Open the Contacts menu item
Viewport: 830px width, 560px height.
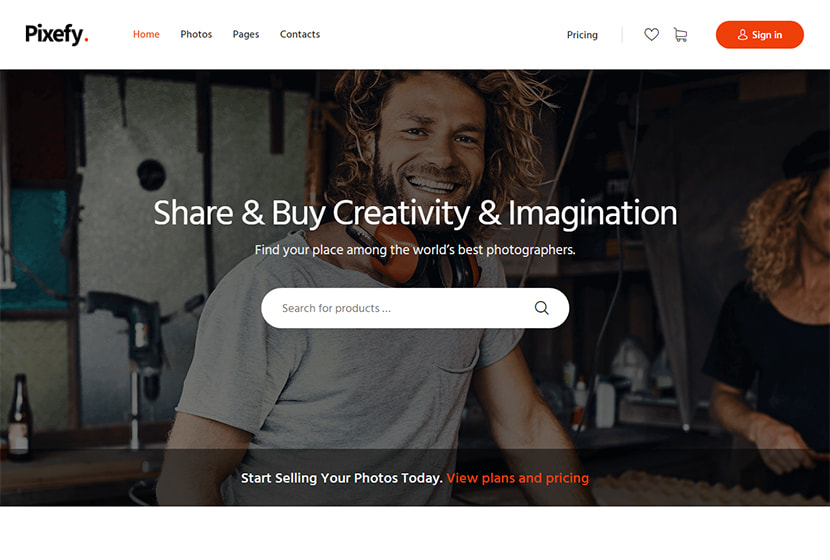coord(300,34)
